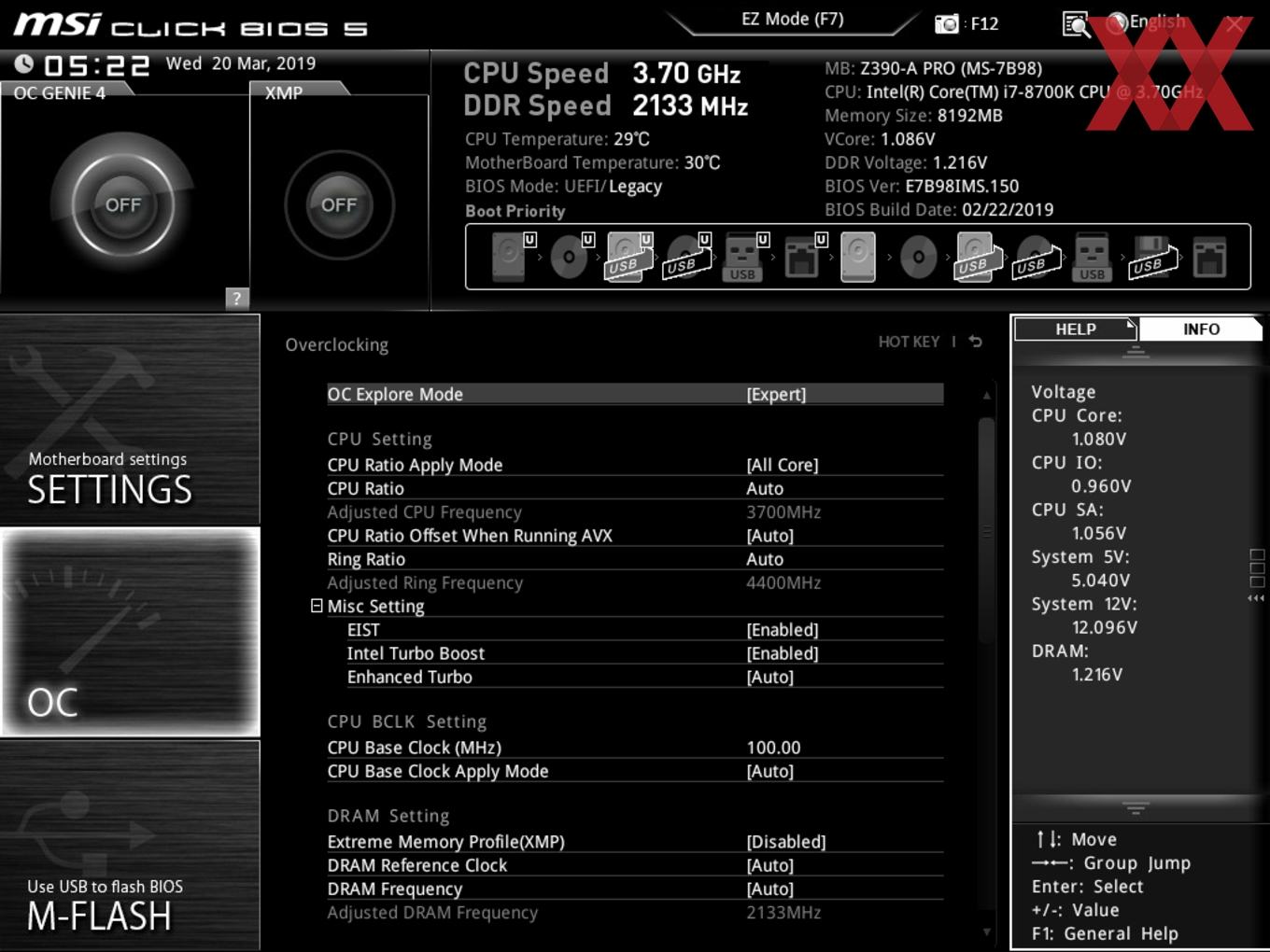This screenshot has width=1270, height=952.
Task: Open the English language selector
Action: (x=1147, y=22)
